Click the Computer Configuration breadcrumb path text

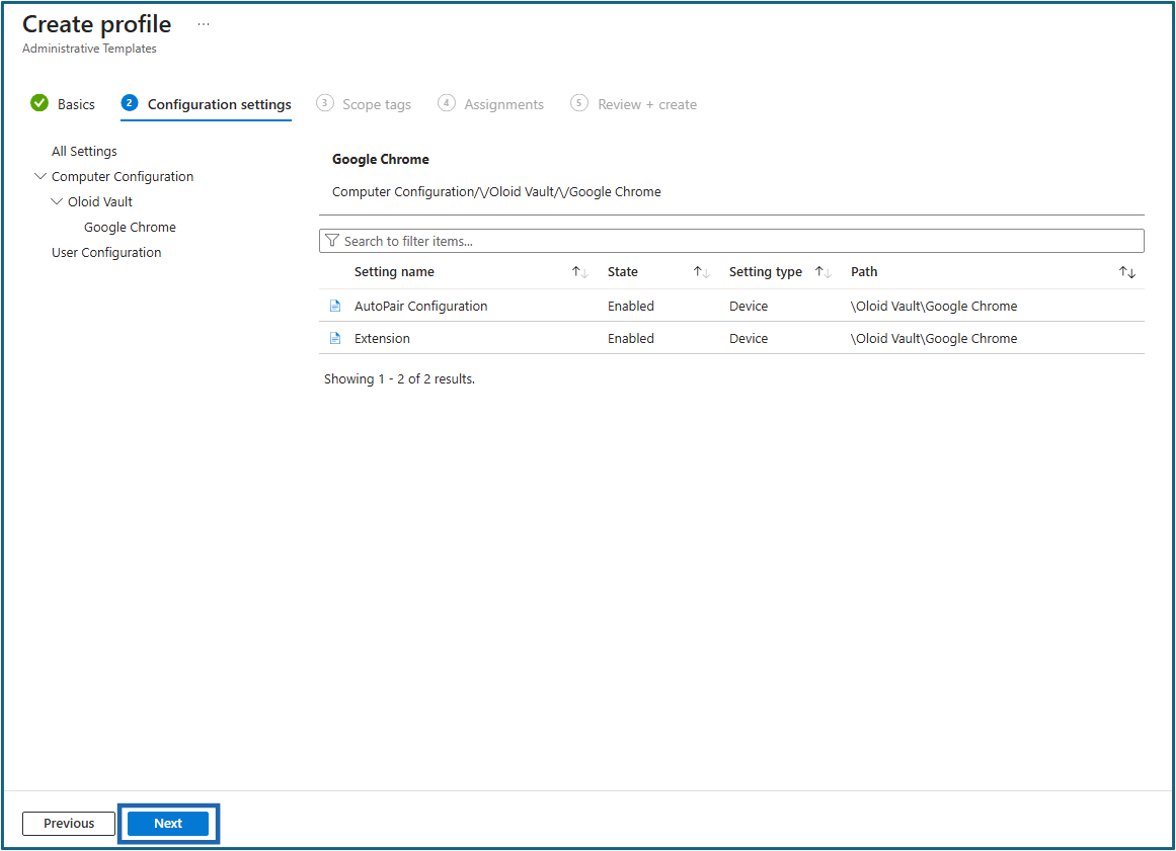tap(496, 192)
